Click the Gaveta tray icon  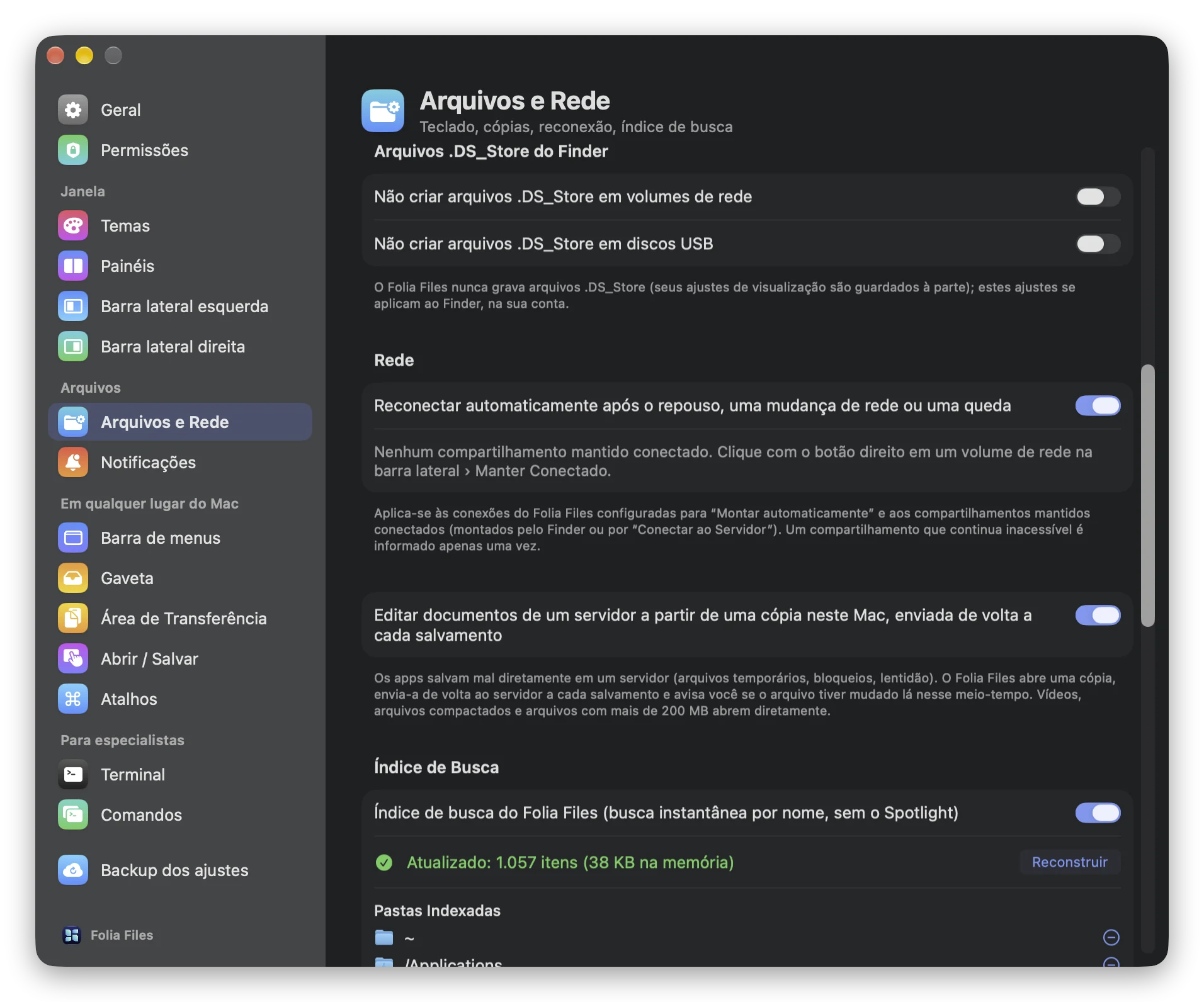73,578
